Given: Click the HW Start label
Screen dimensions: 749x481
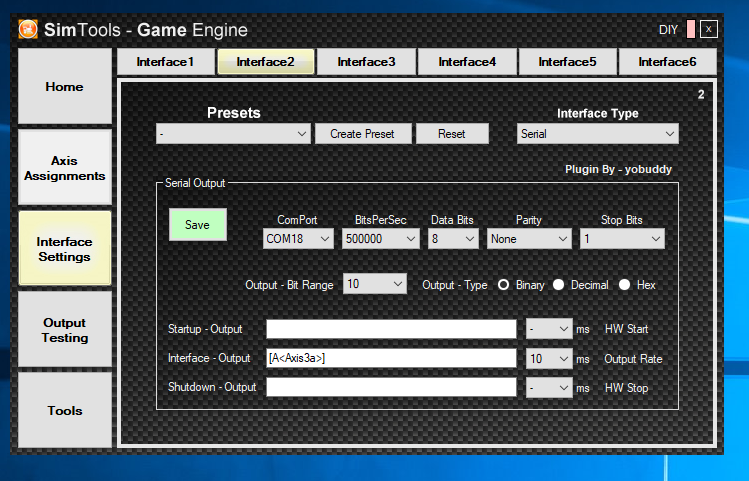Looking at the screenshot, I should tap(626, 329).
